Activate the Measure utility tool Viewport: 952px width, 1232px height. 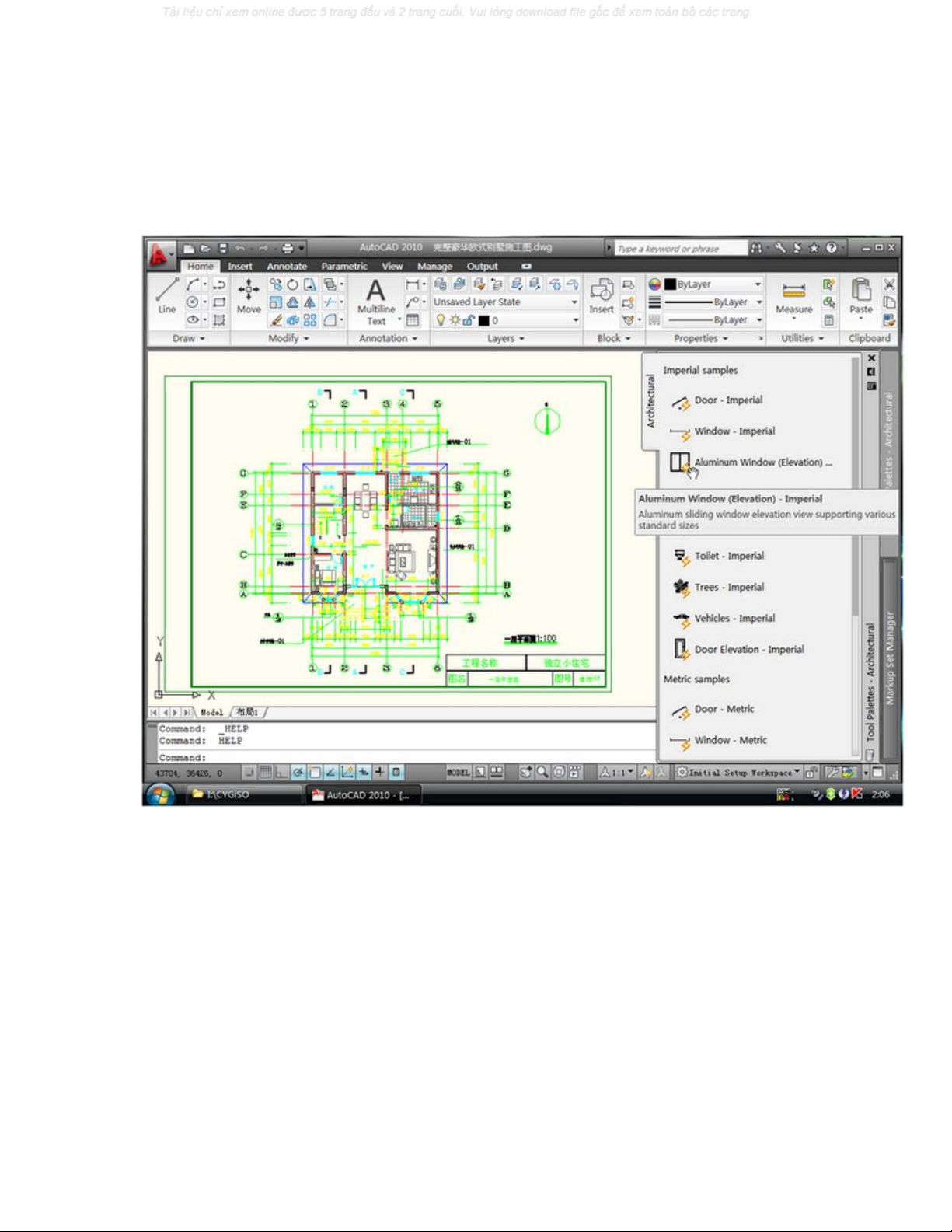(x=793, y=297)
